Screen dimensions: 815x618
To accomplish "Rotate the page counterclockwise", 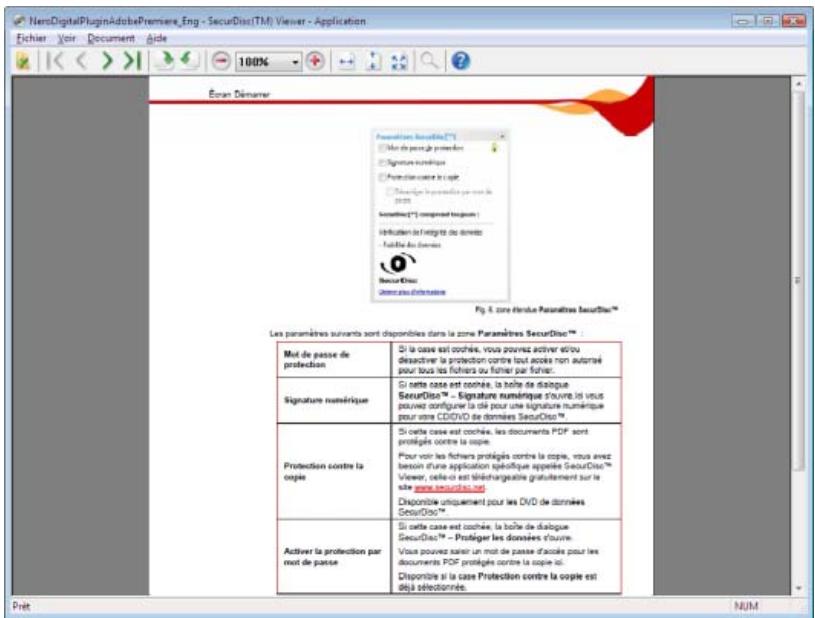I will click(190, 61).
